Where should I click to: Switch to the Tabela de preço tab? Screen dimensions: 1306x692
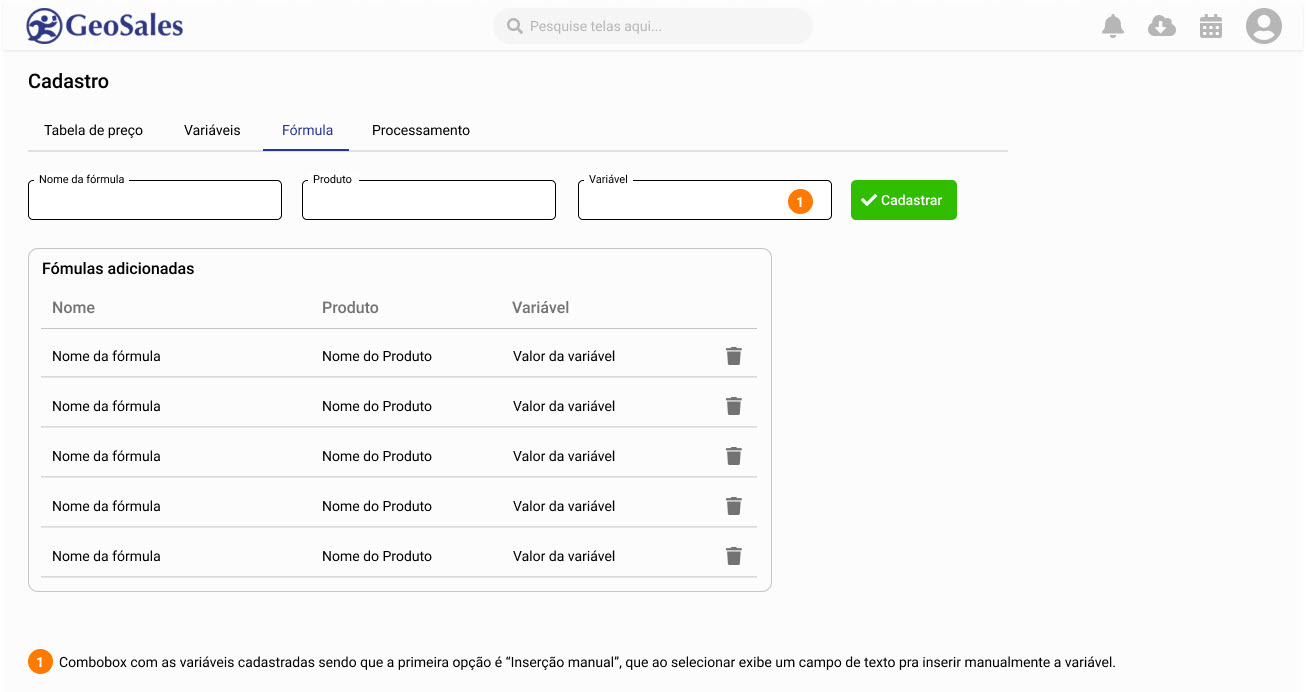coord(93,131)
